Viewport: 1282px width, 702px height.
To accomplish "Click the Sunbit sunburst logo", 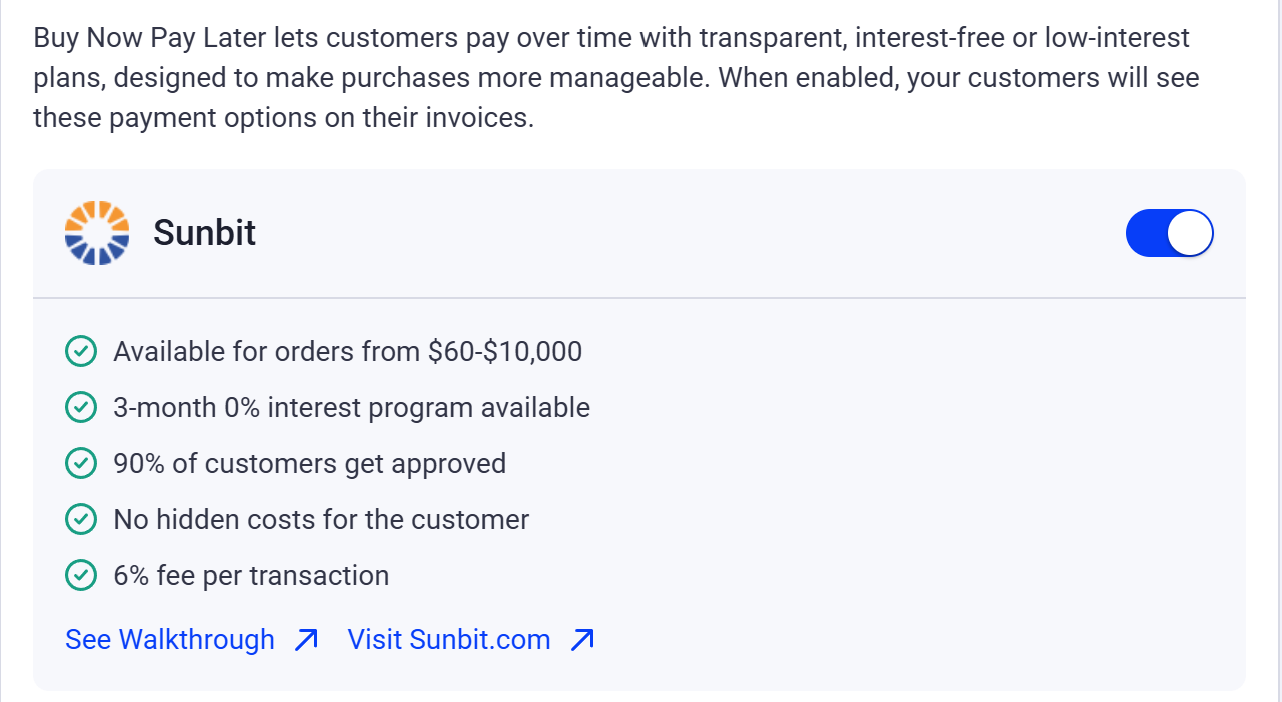I will (97, 233).
